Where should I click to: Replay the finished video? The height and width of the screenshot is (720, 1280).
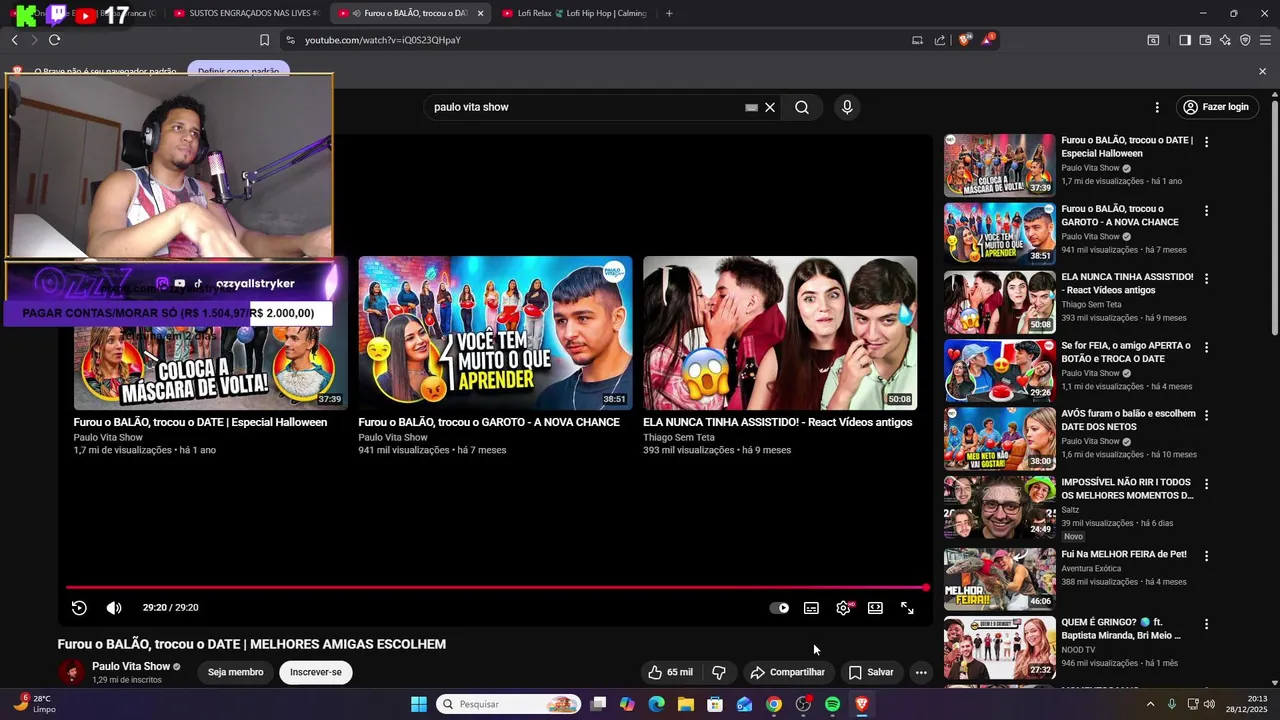(x=79, y=608)
